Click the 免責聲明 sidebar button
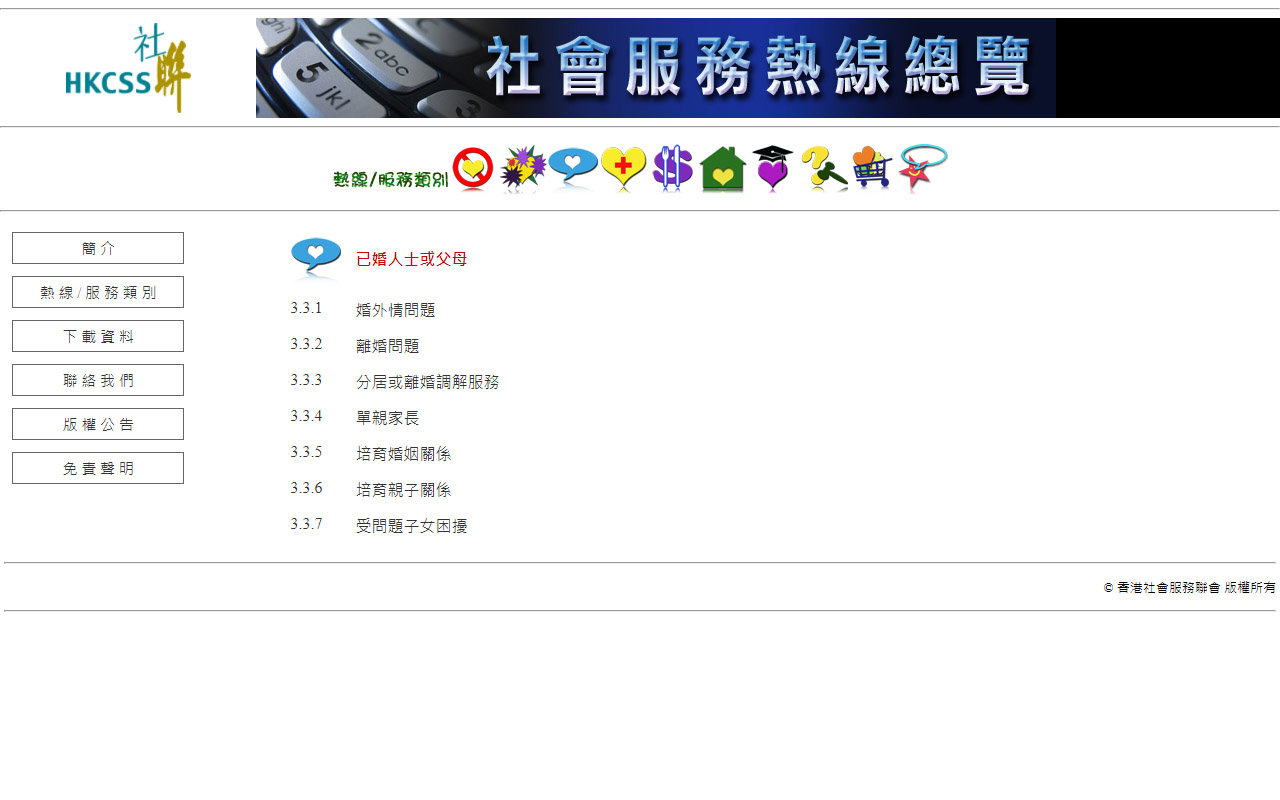This screenshot has width=1280, height=800. pos(98,468)
